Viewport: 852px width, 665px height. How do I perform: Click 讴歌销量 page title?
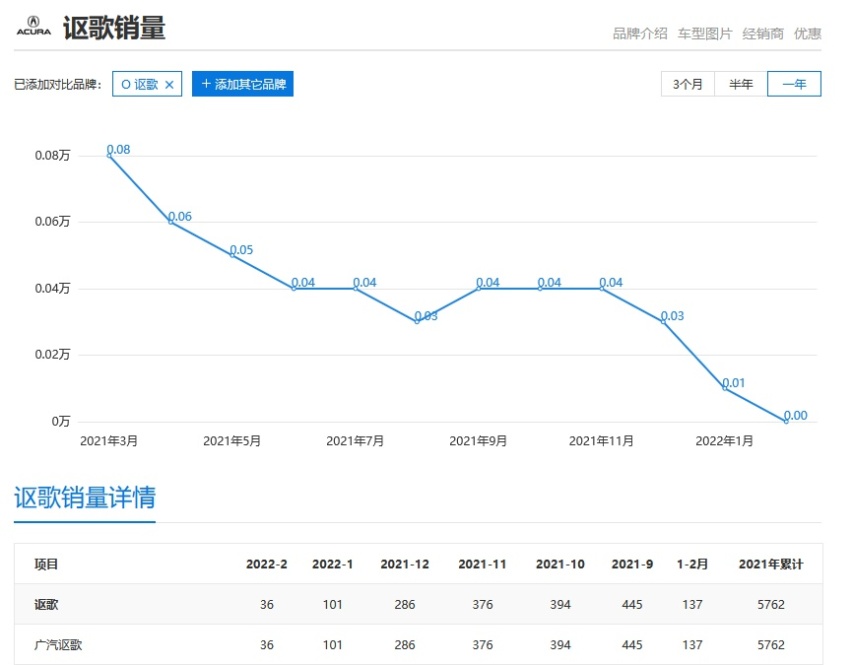tap(114, 28)
